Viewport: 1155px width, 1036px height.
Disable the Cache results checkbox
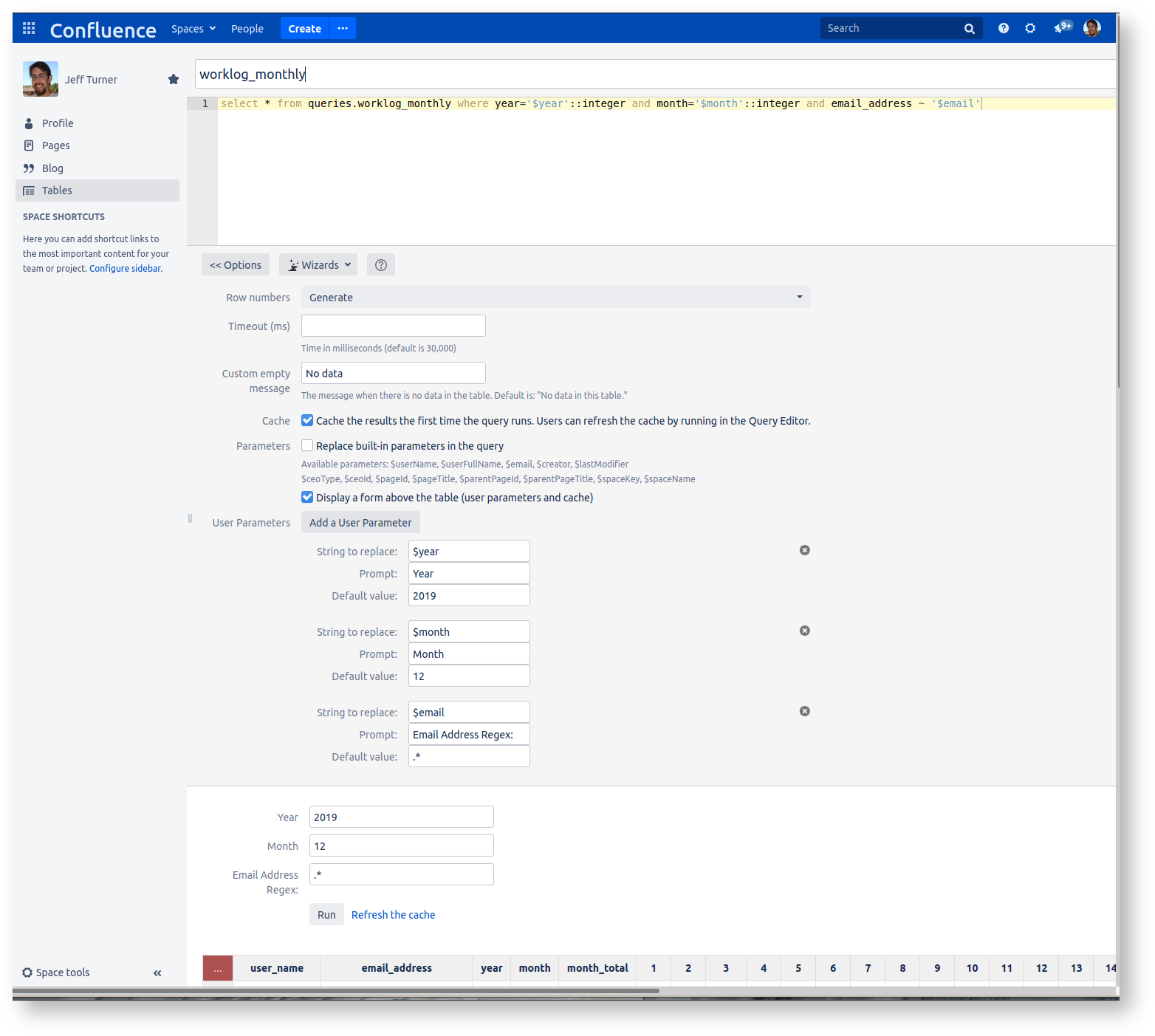(307, 421)
